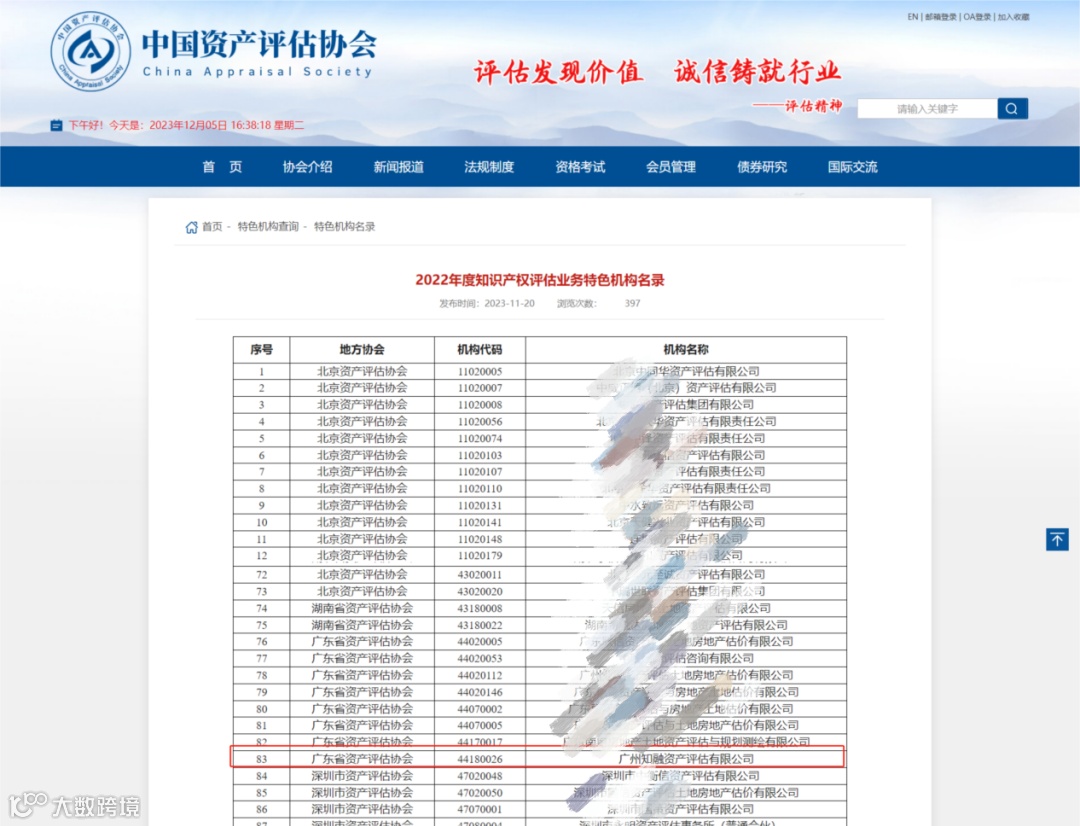Select institution code 11020103
1080x826 pixels.
click(479, 455)
